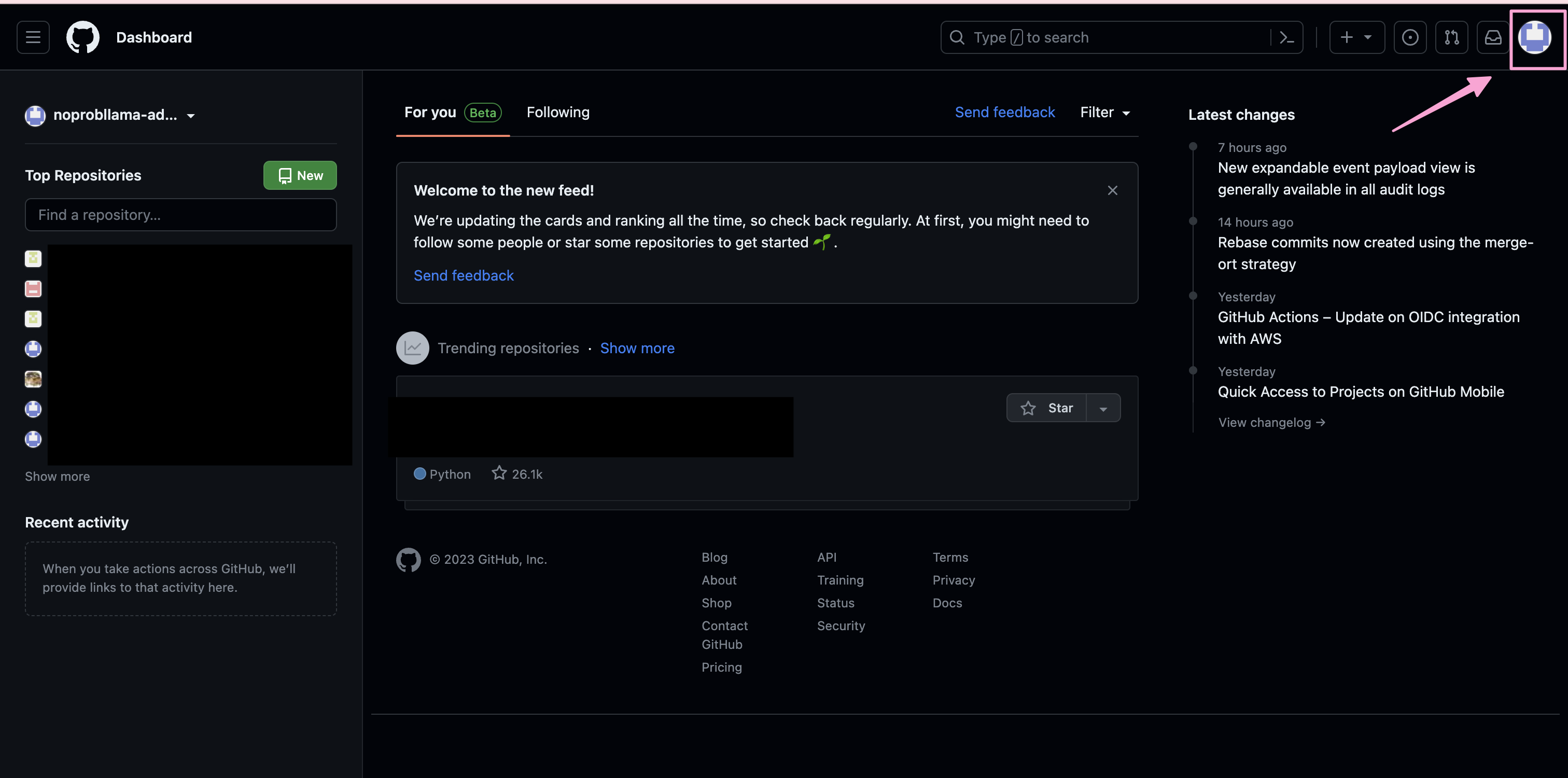Screen dimensions: 1568x778
Task: Click the © 2023 GitHub, Inc. footer text
Action: click(x=488, y=559)
